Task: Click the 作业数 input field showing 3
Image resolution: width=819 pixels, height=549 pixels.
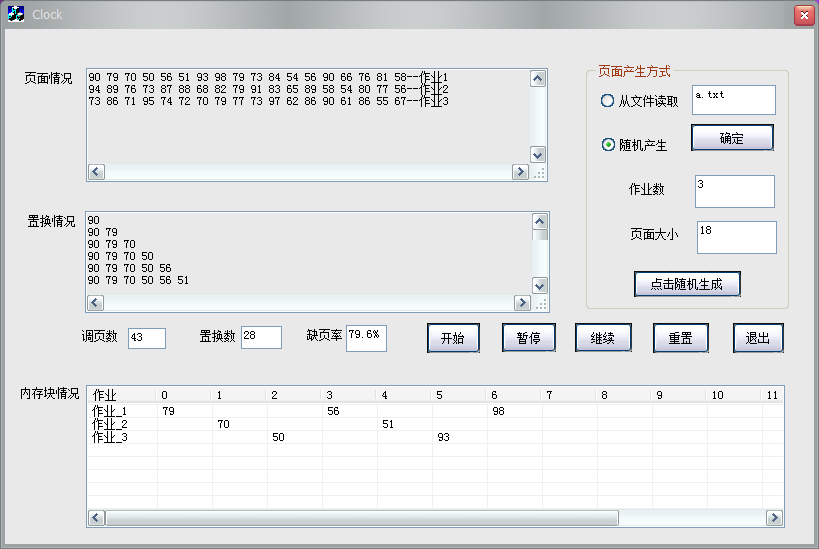Action: pyautogui.click(x=734, y=191)
